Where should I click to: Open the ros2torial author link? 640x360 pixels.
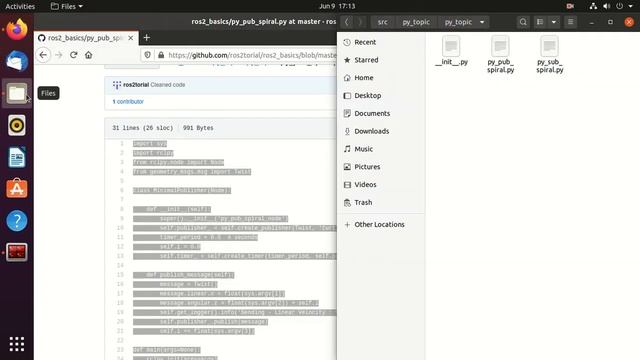(136, 85)
